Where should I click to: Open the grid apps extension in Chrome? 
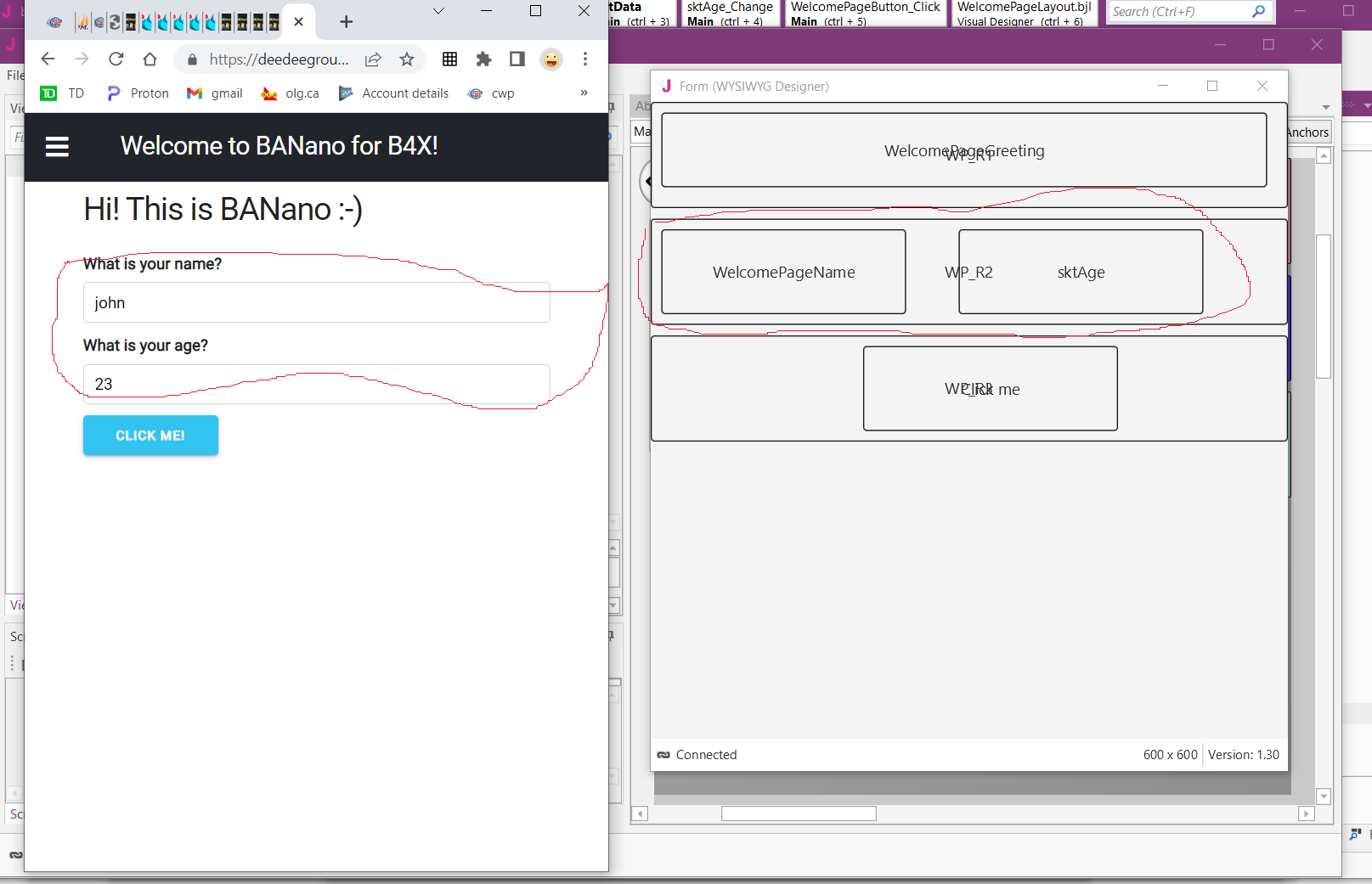[x=450, y=59]
